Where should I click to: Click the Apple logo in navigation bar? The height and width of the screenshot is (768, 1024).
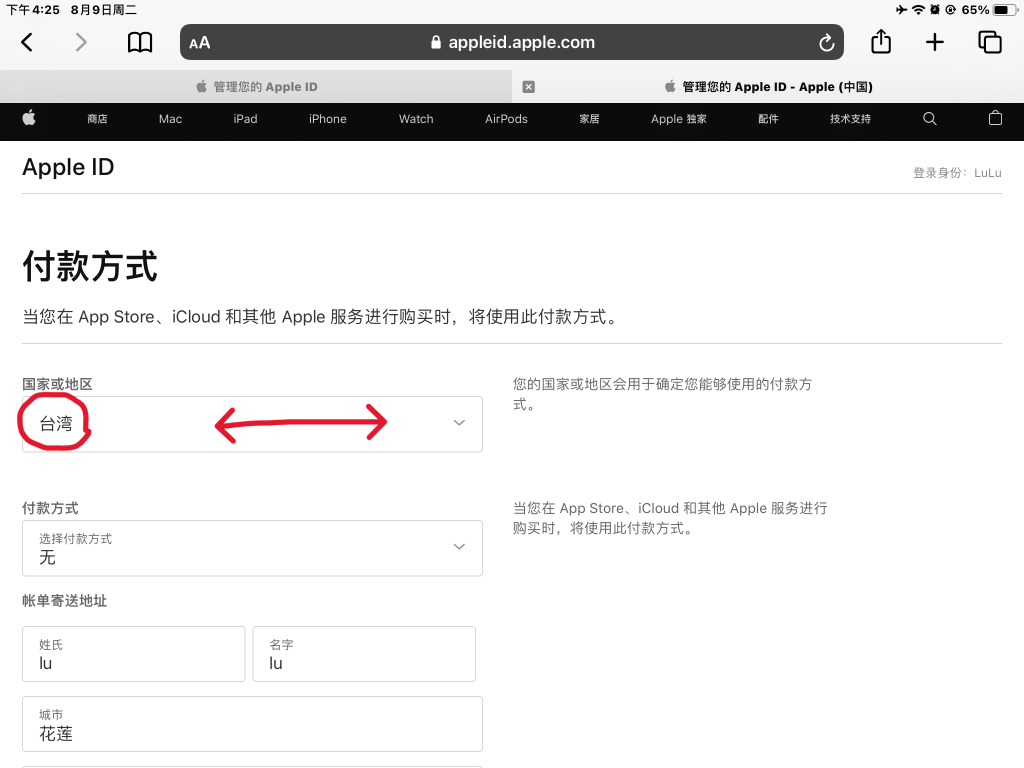pyautogui.click(x=29, y=118)
